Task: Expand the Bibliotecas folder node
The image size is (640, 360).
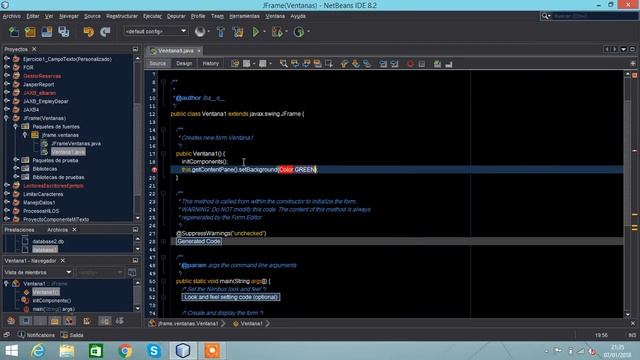Action: [16, 169]
